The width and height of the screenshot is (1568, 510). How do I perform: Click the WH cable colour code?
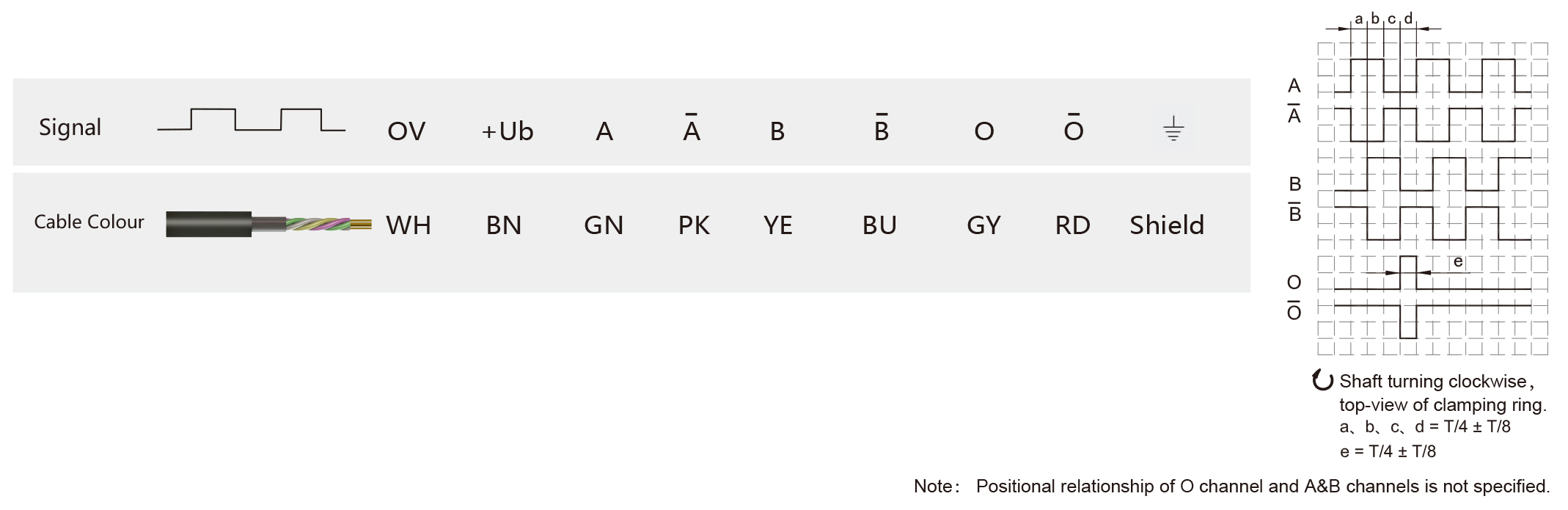(409, 225)
